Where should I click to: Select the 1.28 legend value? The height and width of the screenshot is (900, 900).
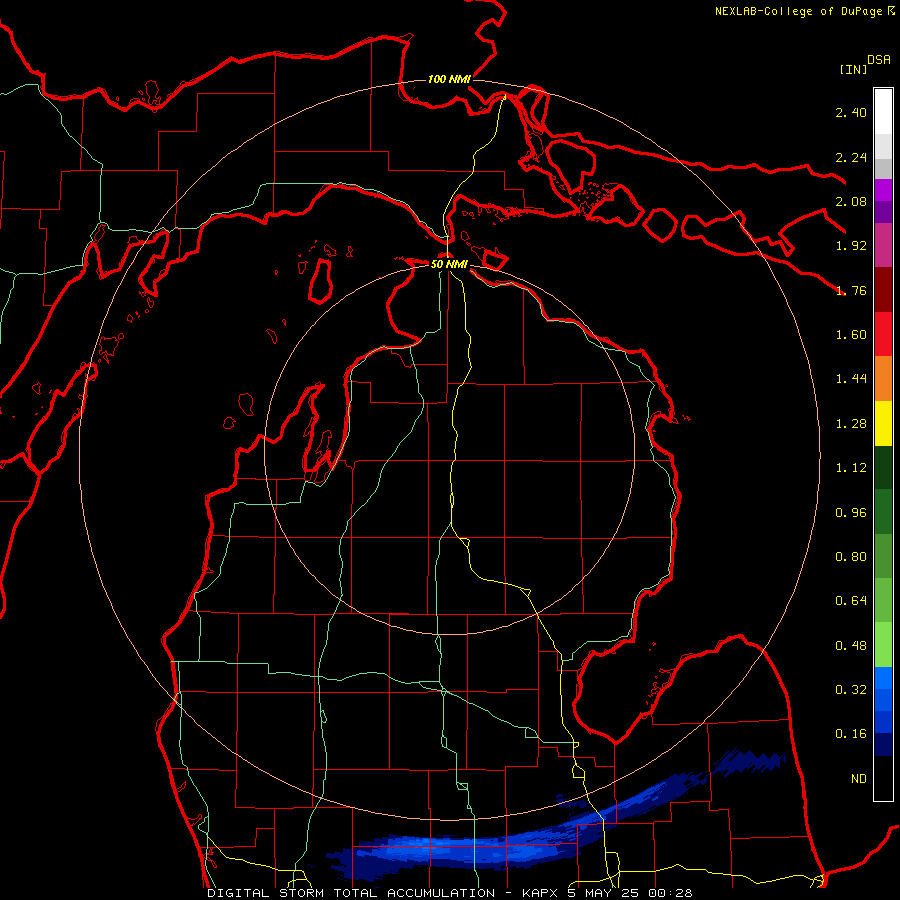(851, 424)
